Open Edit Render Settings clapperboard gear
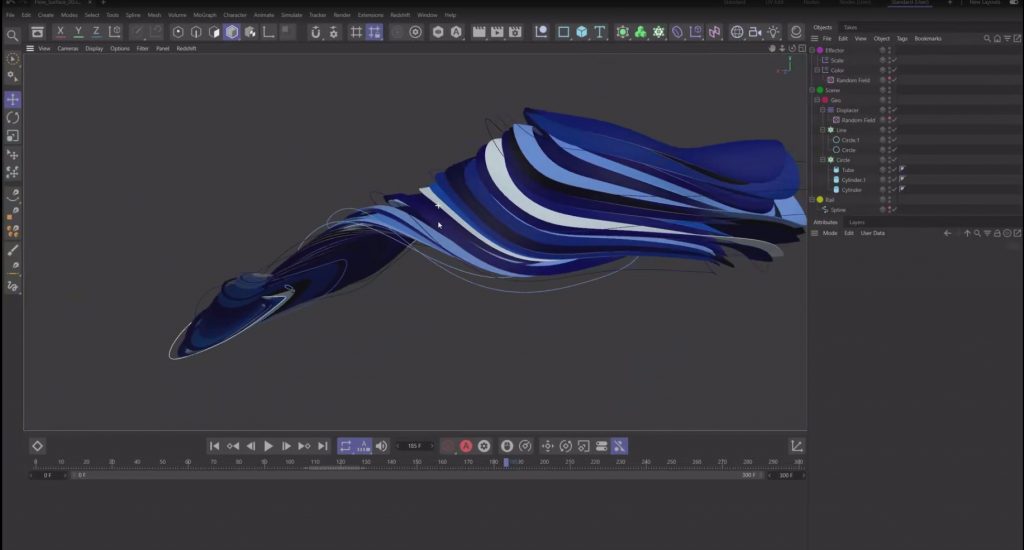 click(515, 32)
